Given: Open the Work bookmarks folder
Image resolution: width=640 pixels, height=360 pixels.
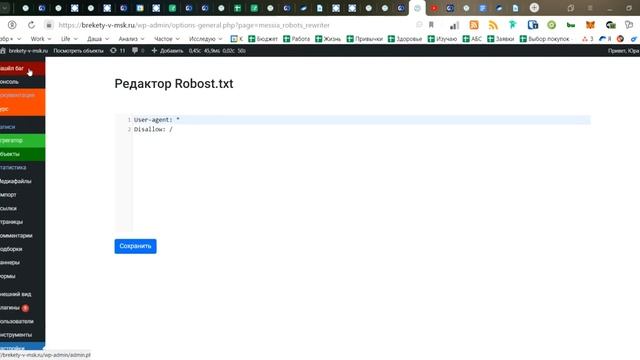Looking at the screenshot, I should [x=41, y=39].
